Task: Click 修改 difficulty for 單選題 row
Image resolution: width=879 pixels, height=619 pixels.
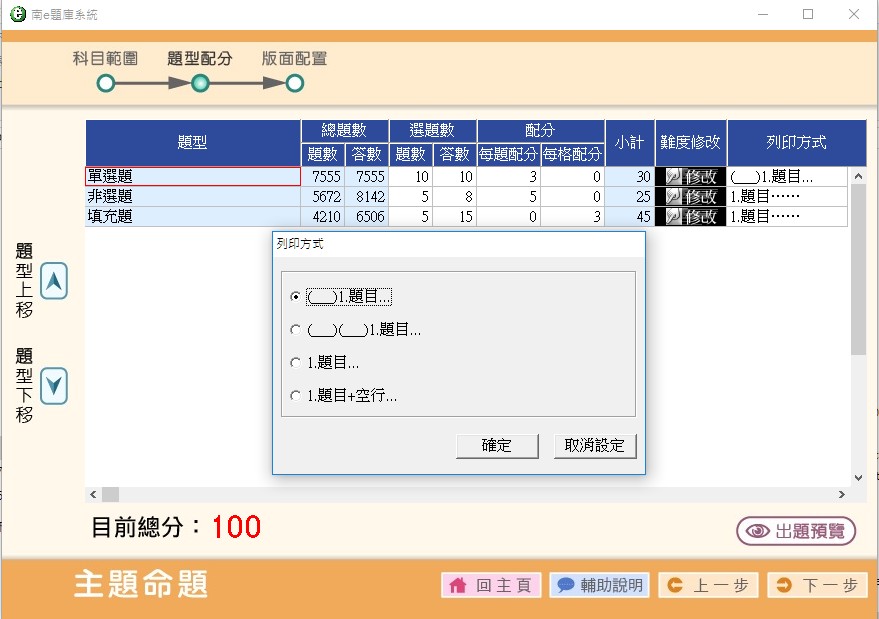Action: tap(690, 177)
